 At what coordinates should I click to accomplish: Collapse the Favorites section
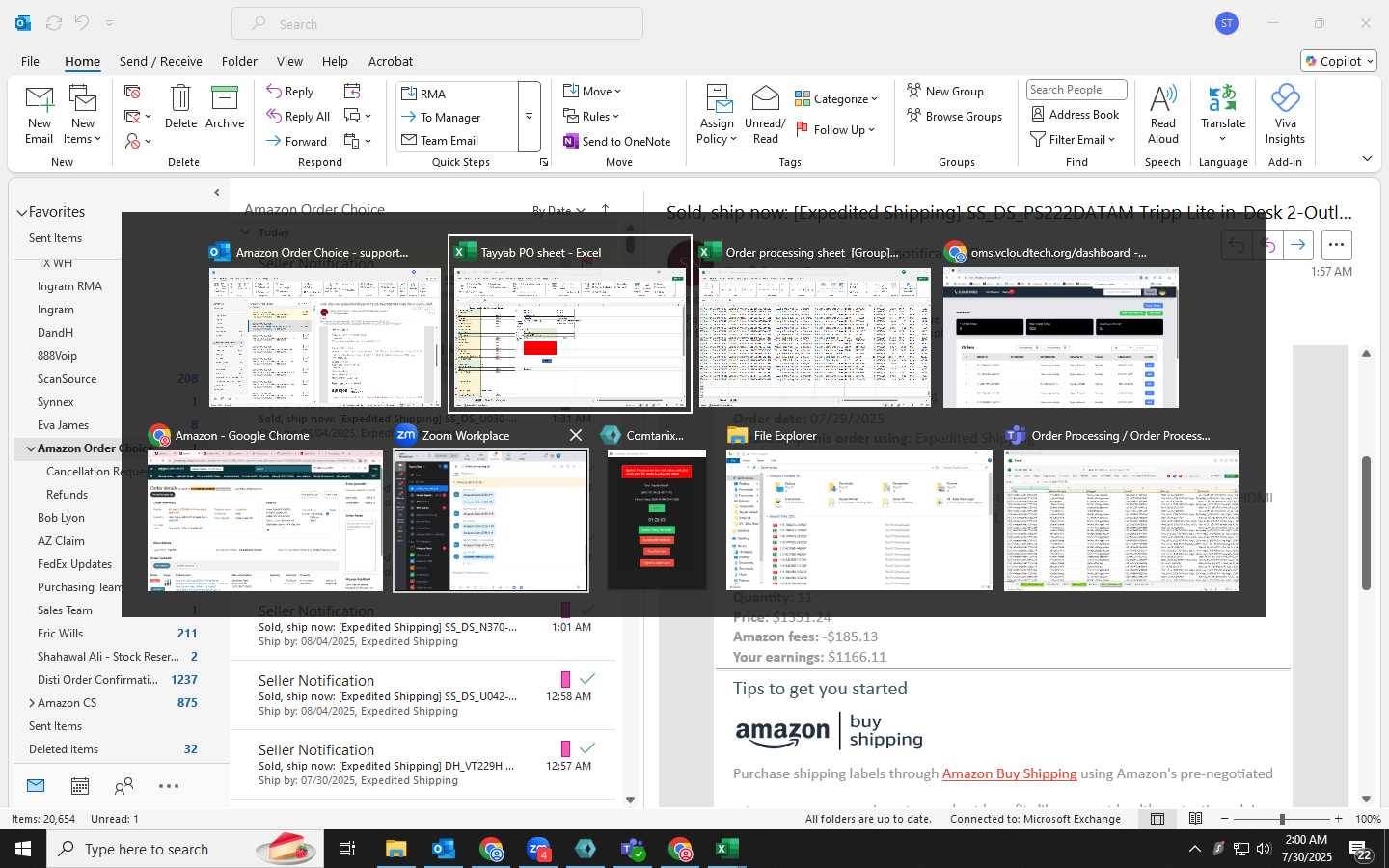coord(21,212)
